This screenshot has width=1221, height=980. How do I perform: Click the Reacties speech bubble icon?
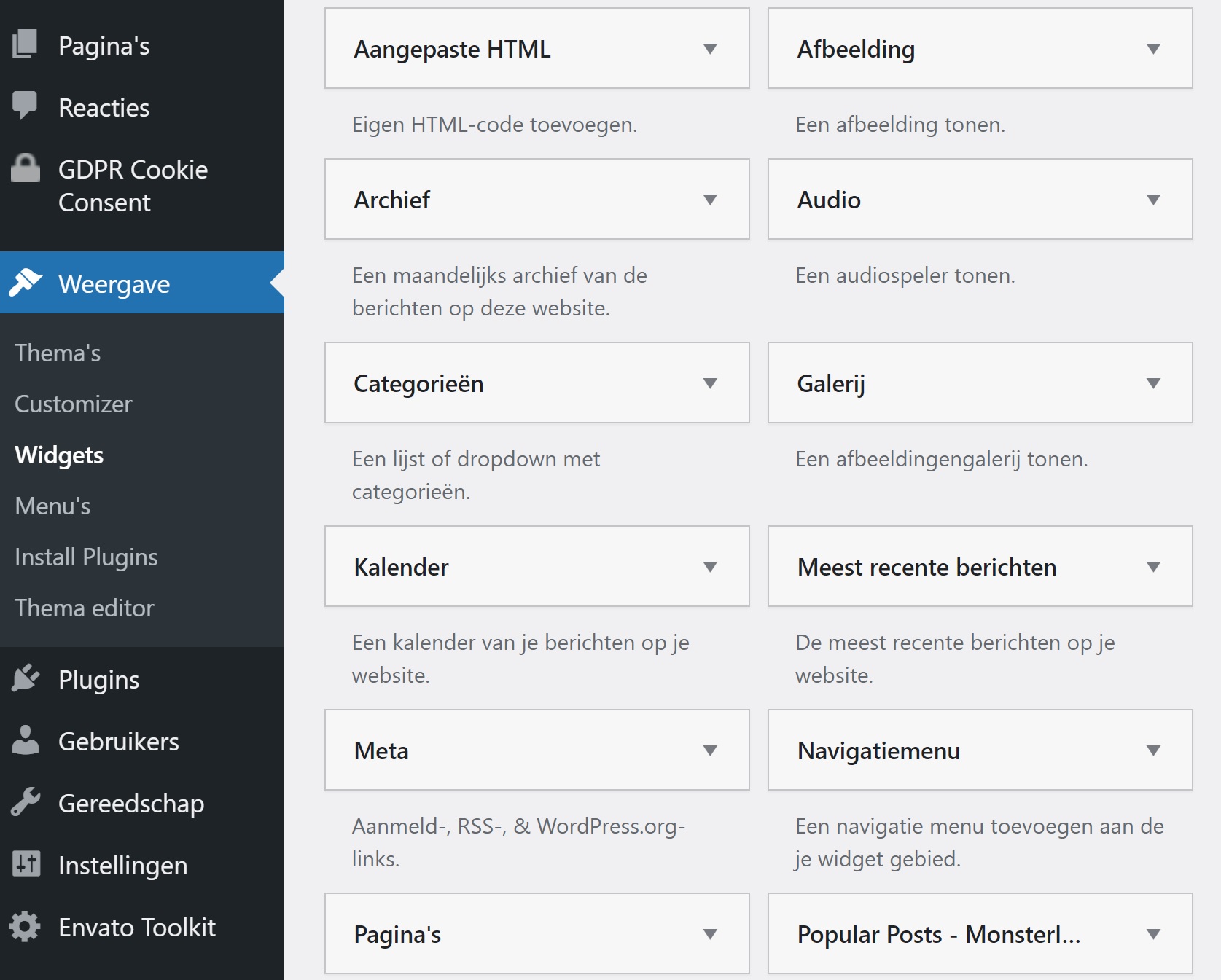point(25,106)
